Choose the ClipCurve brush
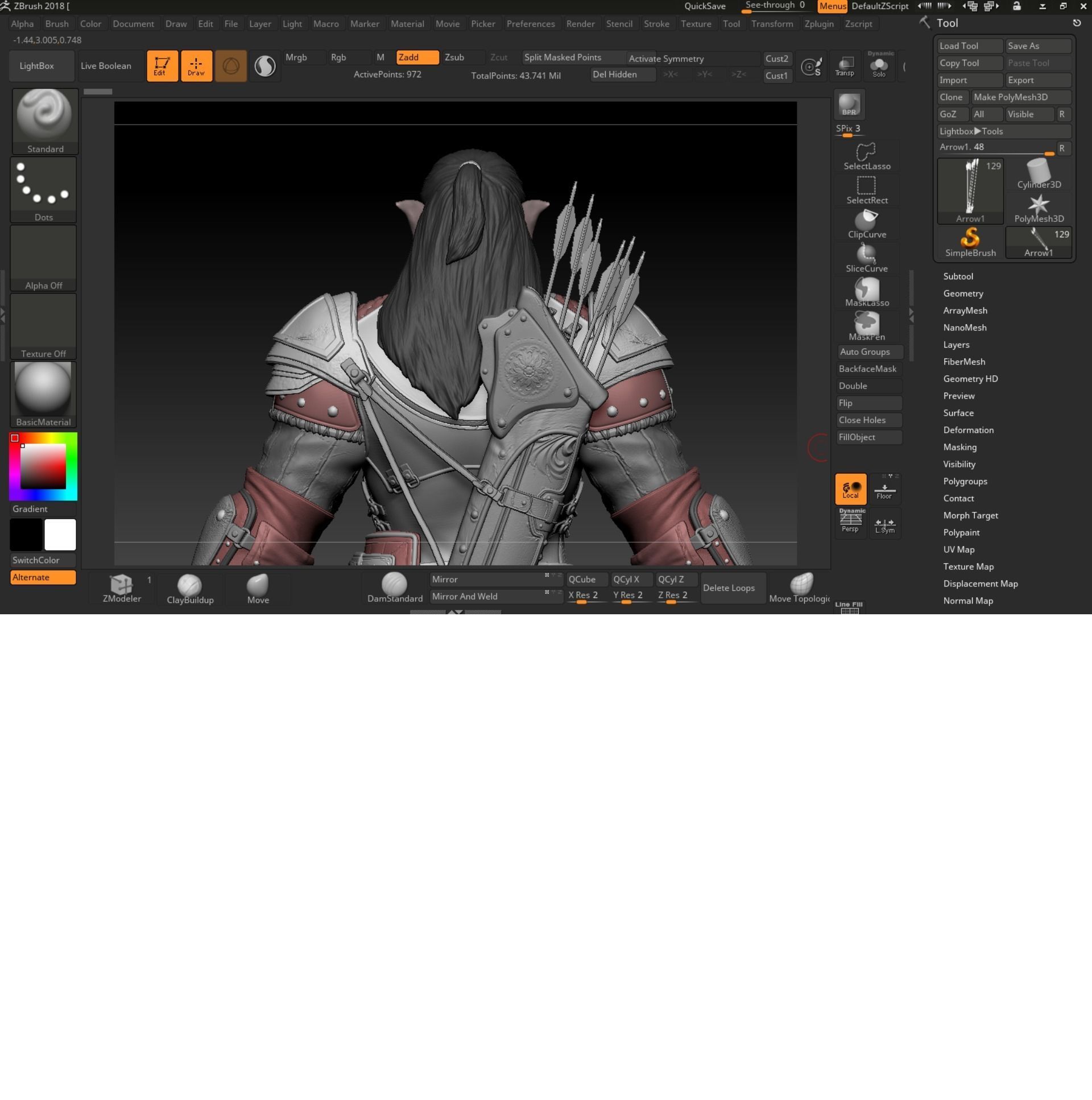Image resolution: width=1092 pixels, height=1100 pixels. pos(867,225)
